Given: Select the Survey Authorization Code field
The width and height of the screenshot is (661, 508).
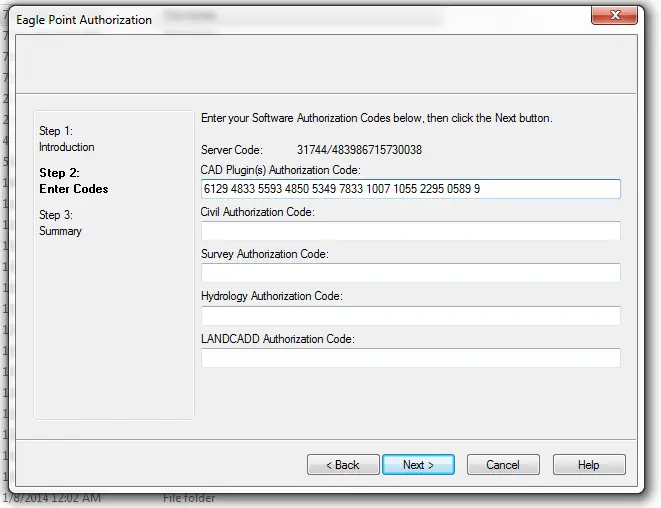Looking at the screenshot, I should point(411,273).
